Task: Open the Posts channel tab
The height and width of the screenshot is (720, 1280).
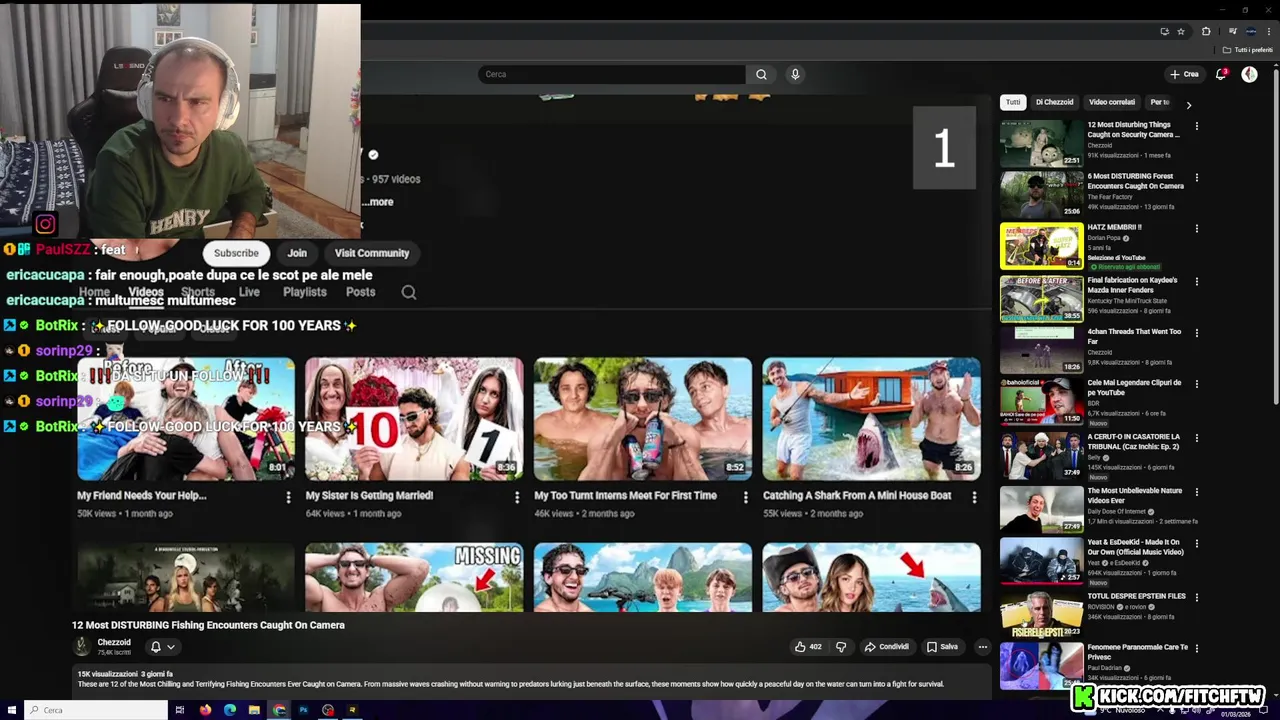Action: [361, 292]
